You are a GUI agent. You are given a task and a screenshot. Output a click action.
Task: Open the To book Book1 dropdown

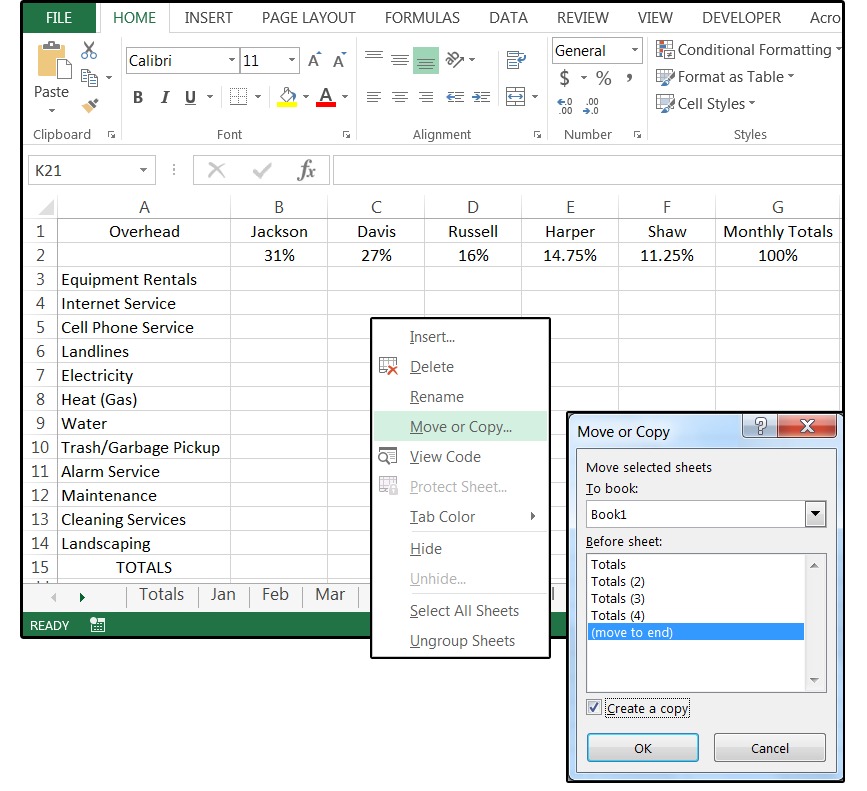(x=816, y=514)
